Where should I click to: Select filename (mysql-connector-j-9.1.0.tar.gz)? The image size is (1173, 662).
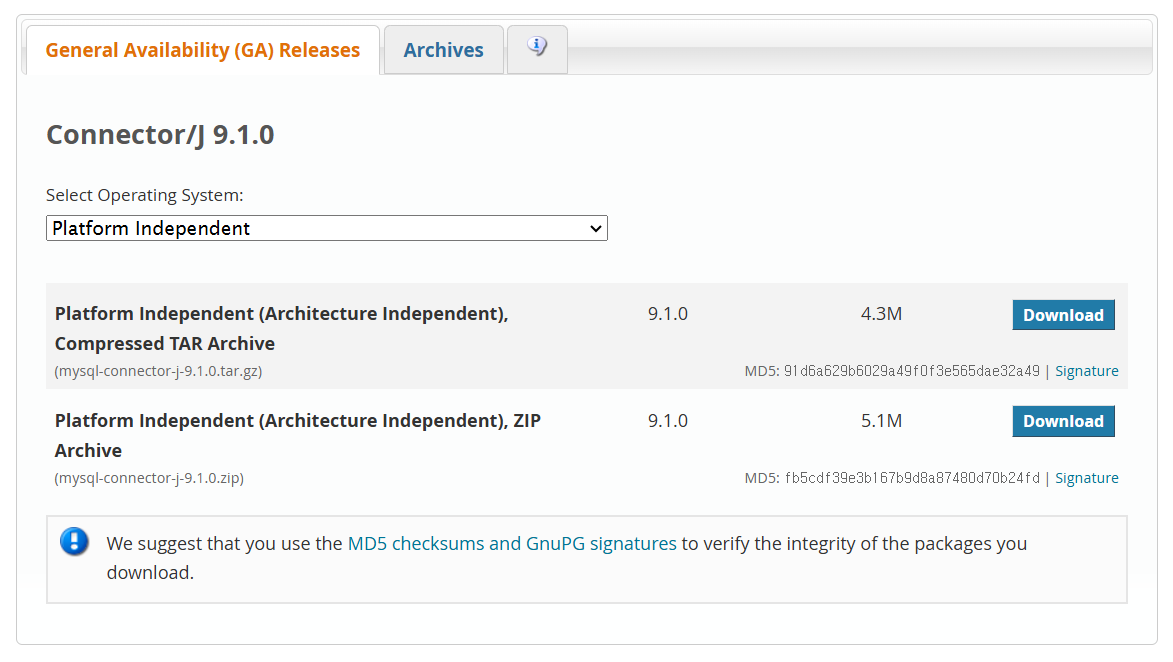[158, 371]
